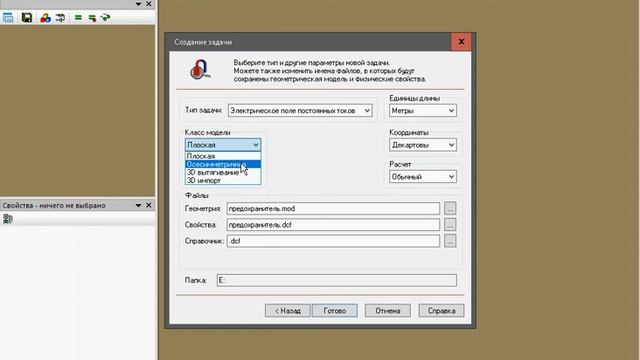The width and height of the screenshot is (640, 360).
Task: Open the Свойства panel dropdown arrow menu
Action: click(138, 205)
